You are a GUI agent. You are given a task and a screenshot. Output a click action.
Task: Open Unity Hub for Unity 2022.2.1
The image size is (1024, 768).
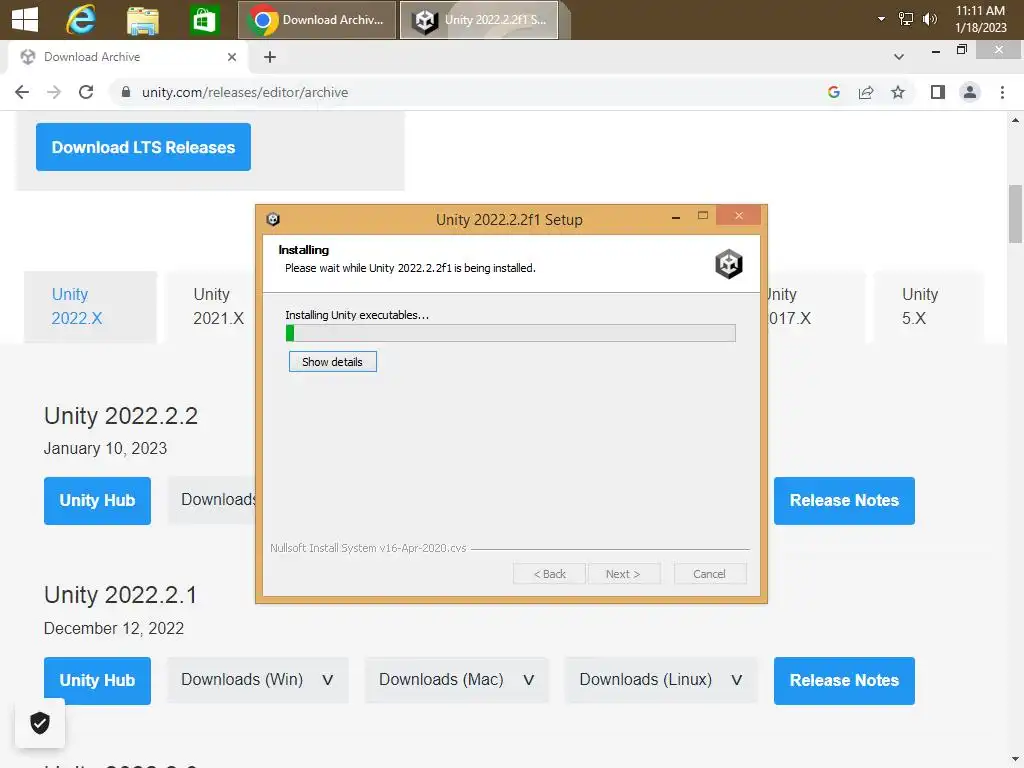coord(97,680)
